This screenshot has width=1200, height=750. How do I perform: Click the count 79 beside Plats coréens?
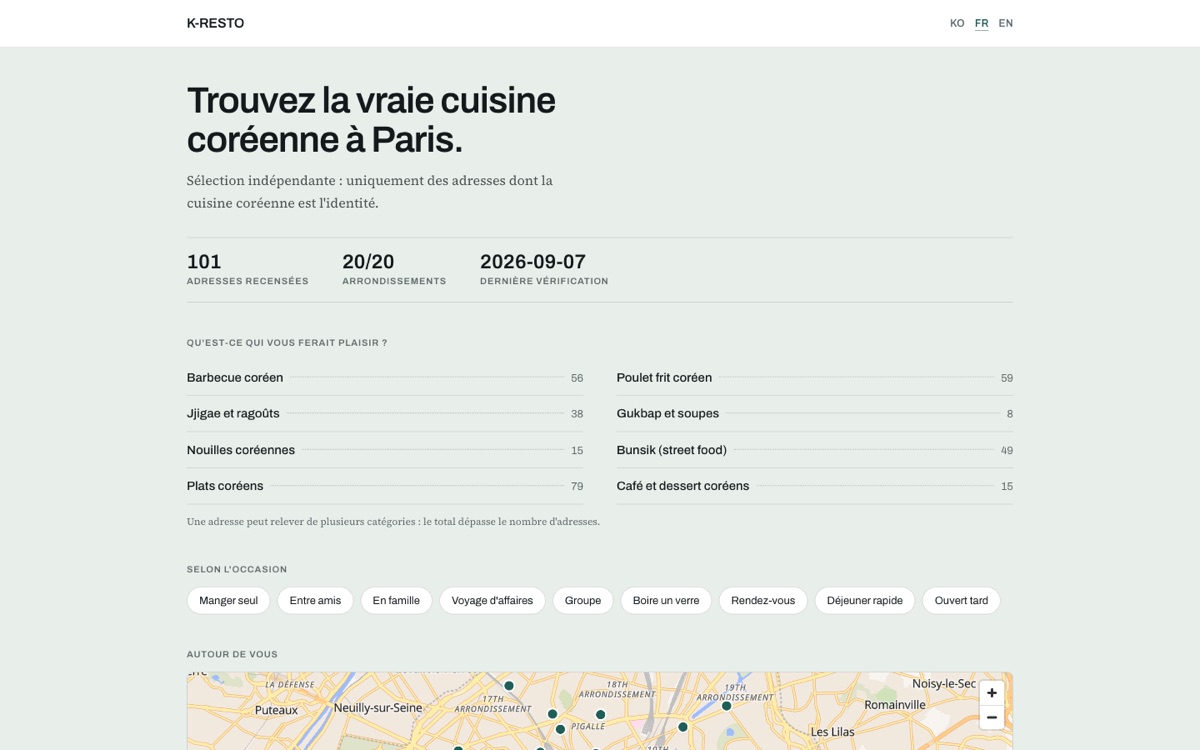click(577, 486)
